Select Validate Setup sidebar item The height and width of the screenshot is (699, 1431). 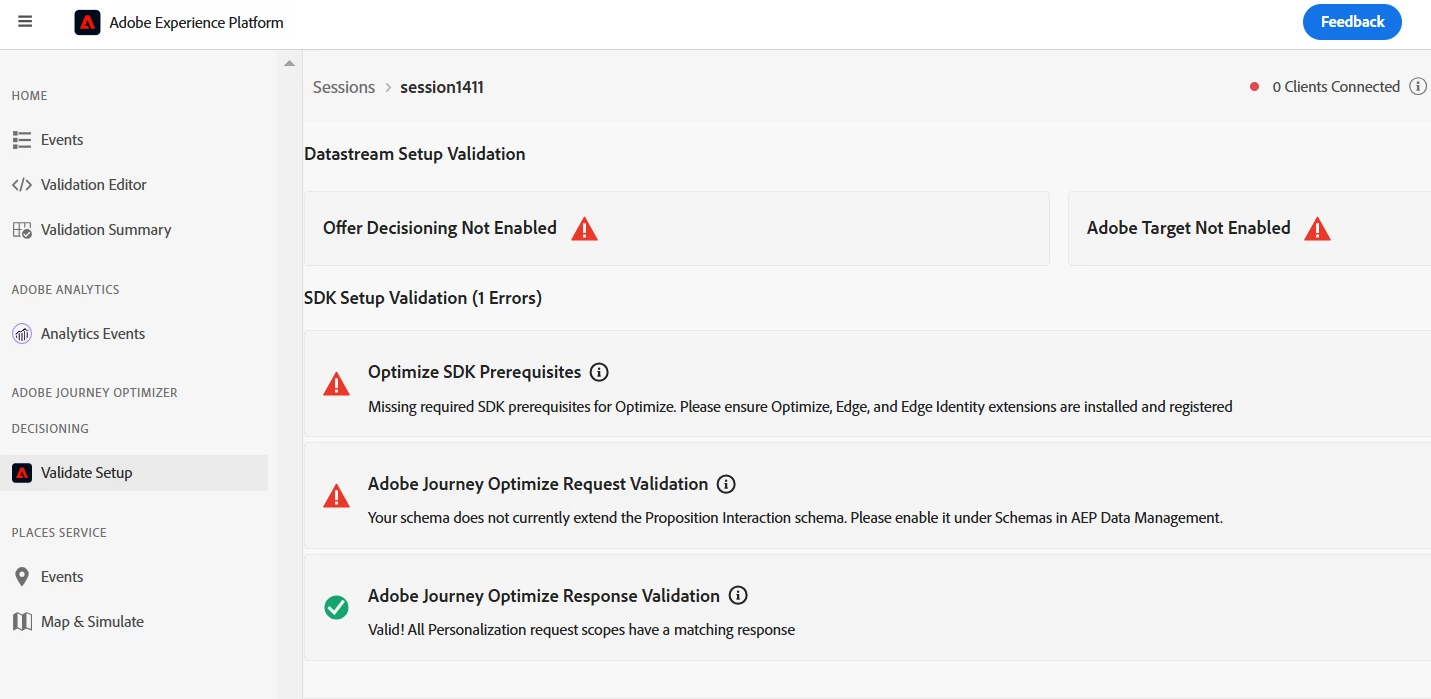point(134,473)
